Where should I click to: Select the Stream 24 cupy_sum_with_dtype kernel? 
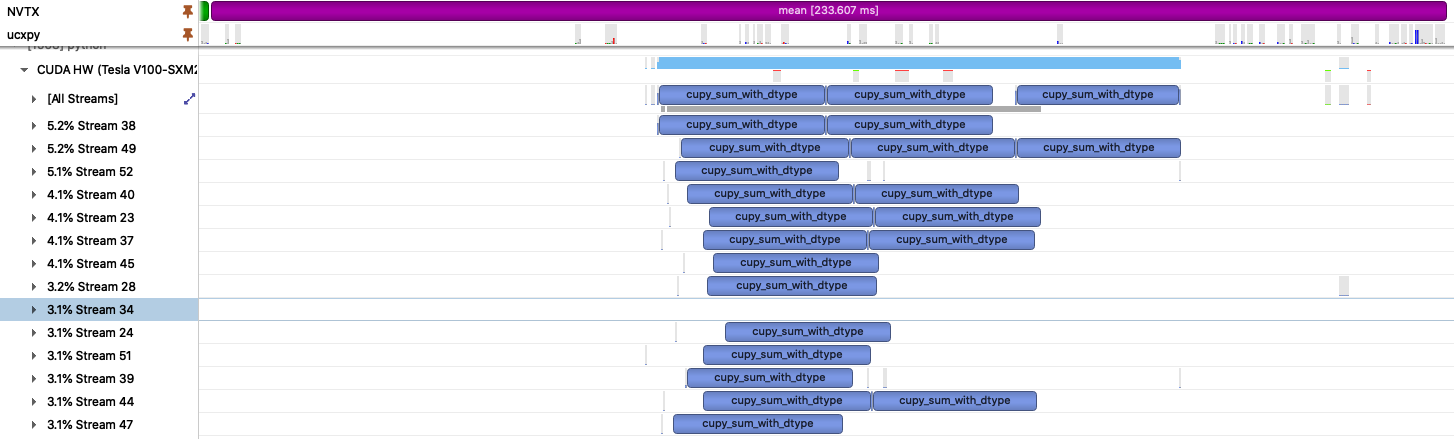click(808, 332)
